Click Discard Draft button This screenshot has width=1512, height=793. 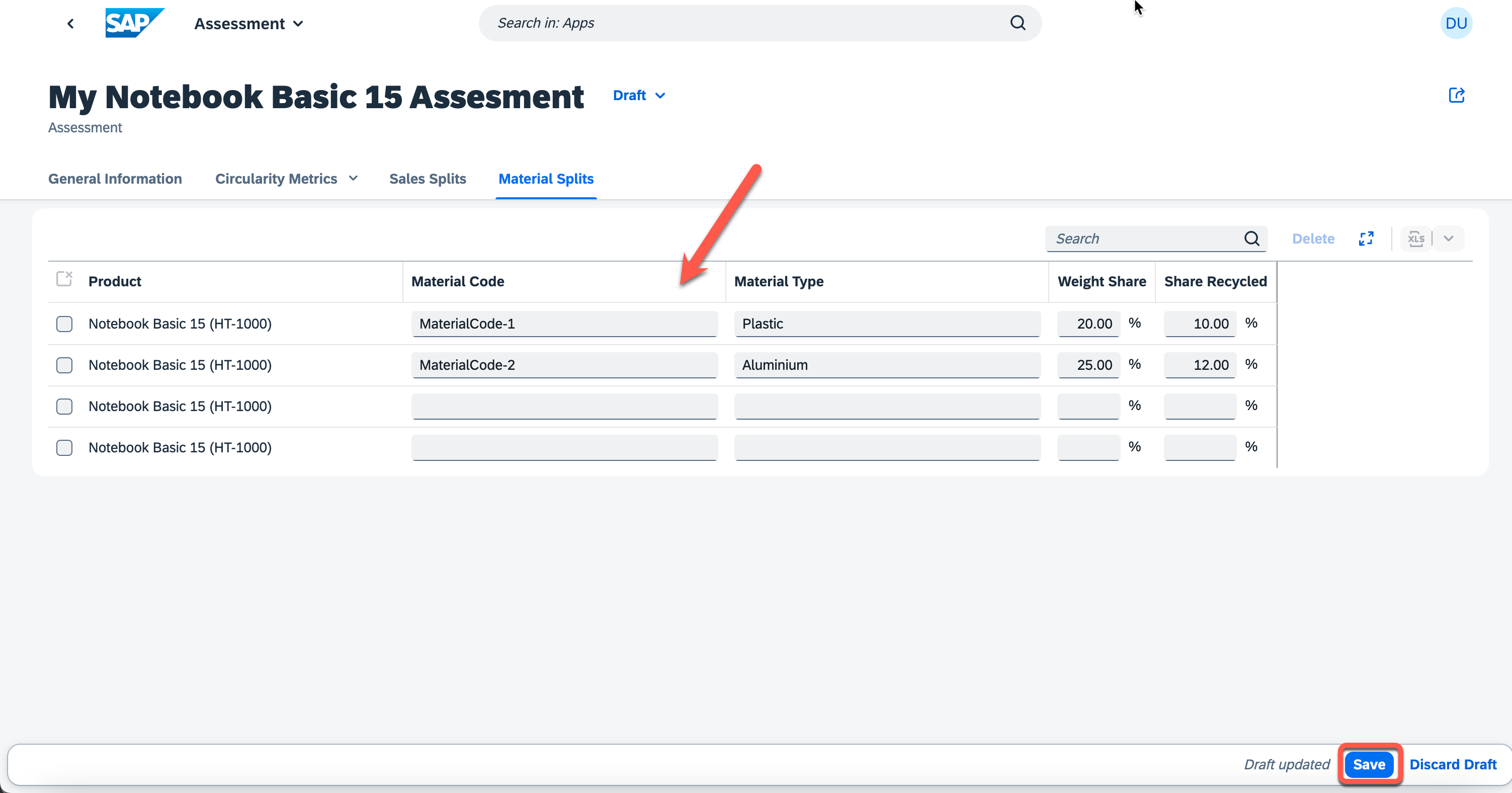[1453, 764]
